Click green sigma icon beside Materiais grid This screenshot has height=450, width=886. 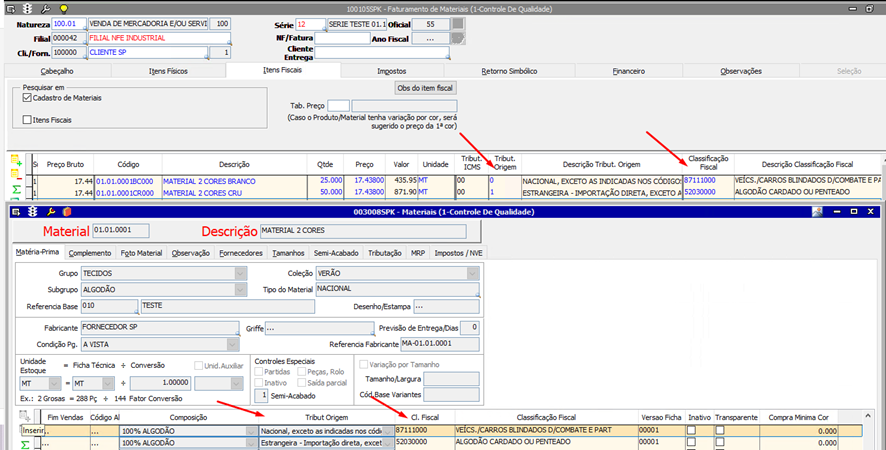point(25,445)
